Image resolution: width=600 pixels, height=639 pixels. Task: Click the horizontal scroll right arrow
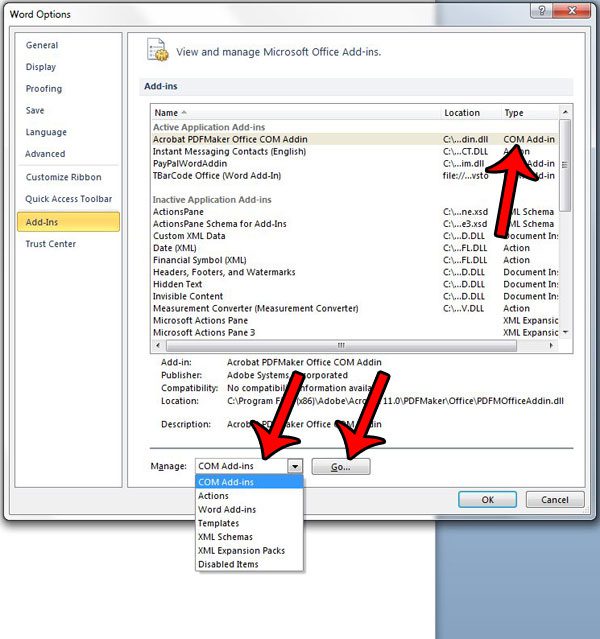(x=551, y=346)
